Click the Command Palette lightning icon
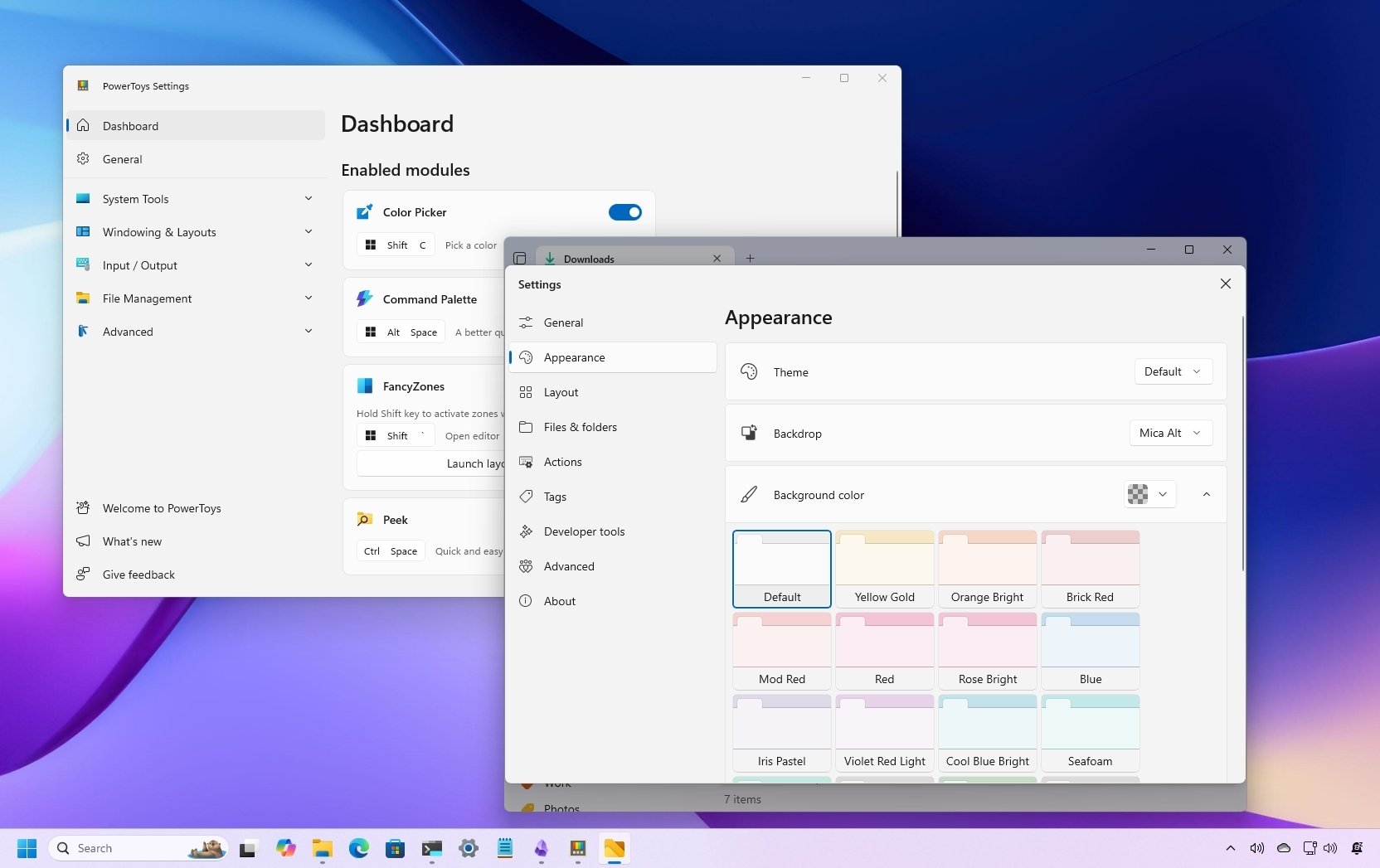 coord(364,298)
